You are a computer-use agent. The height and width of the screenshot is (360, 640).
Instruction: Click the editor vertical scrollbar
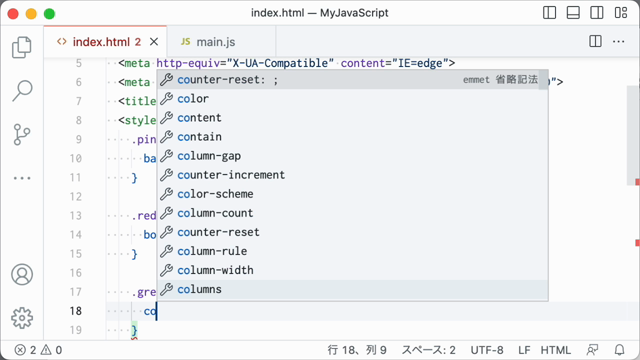point(633,136)
